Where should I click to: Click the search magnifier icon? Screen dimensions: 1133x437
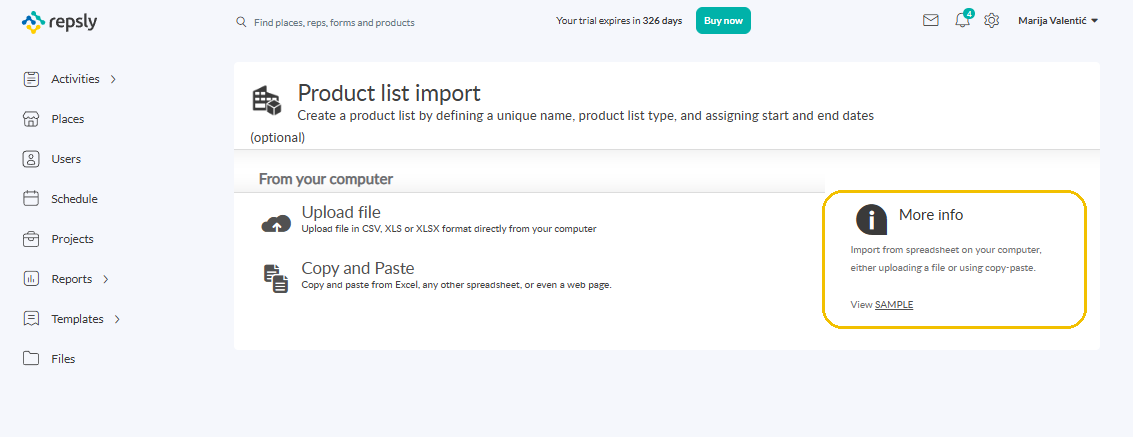(x=242, y=22)
